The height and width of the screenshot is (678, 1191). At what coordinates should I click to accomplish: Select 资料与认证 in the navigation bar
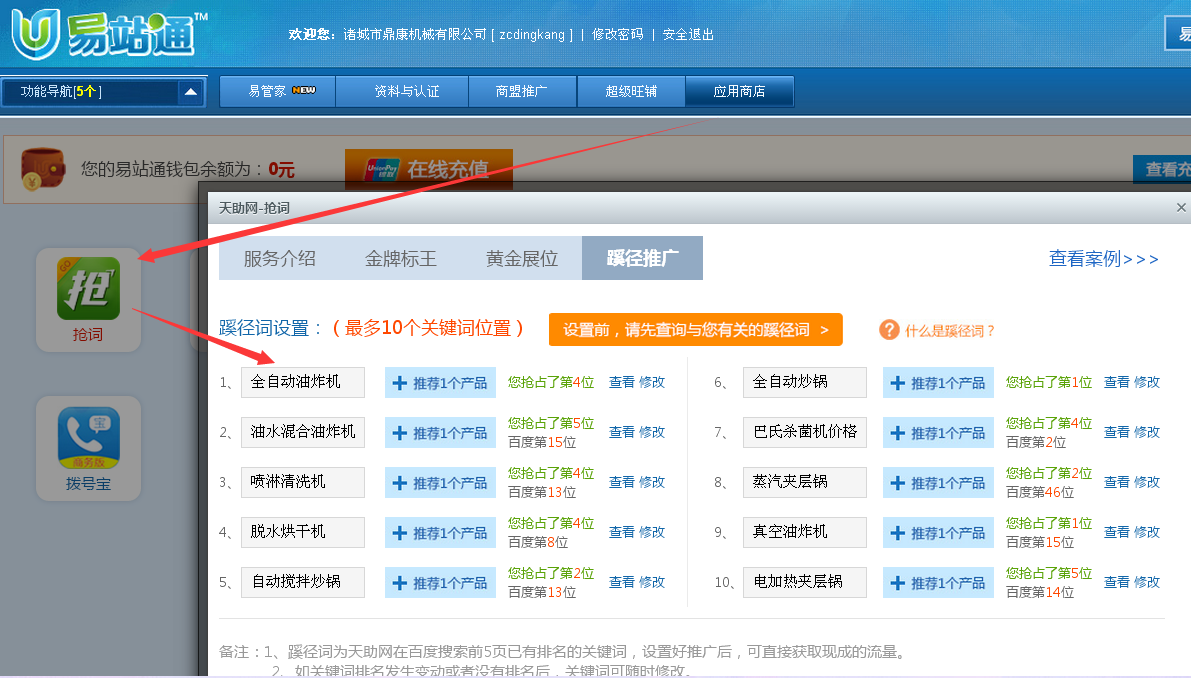click(406, 91)
